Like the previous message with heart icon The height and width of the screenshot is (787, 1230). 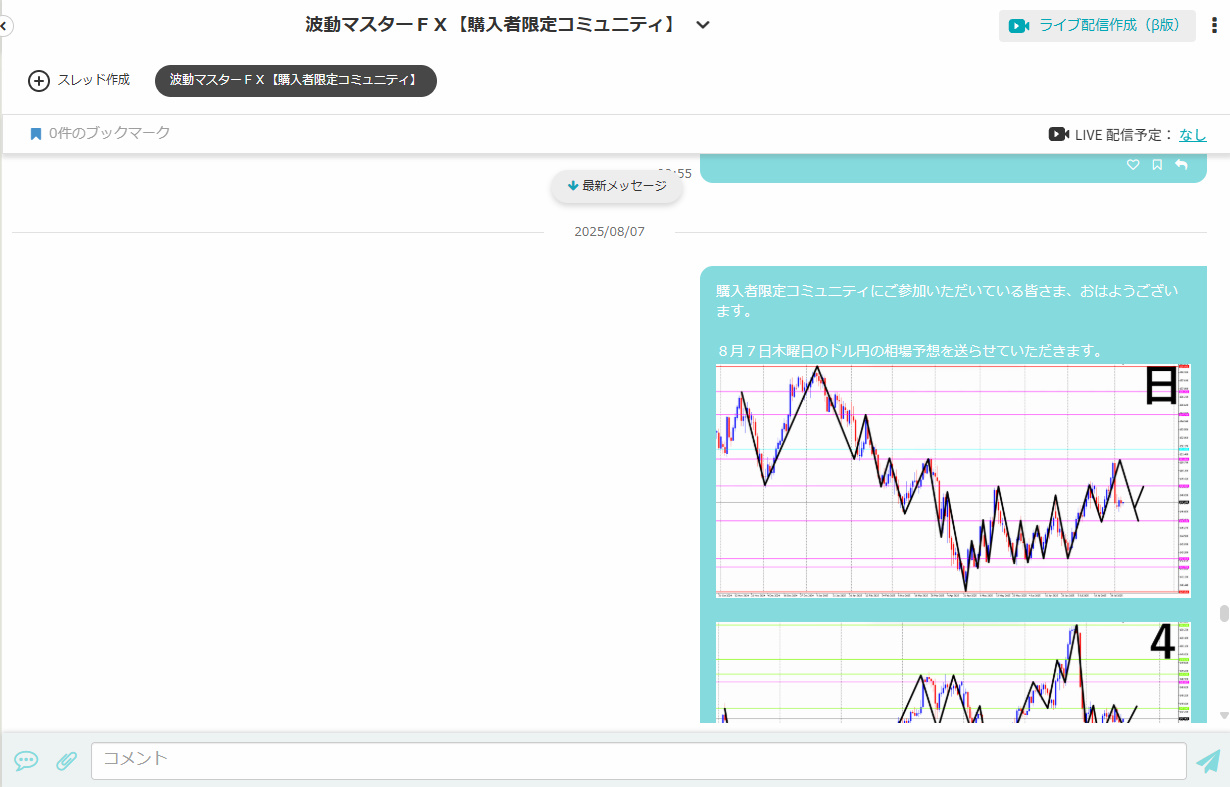pyautogui.click(x=1133, y=165)
